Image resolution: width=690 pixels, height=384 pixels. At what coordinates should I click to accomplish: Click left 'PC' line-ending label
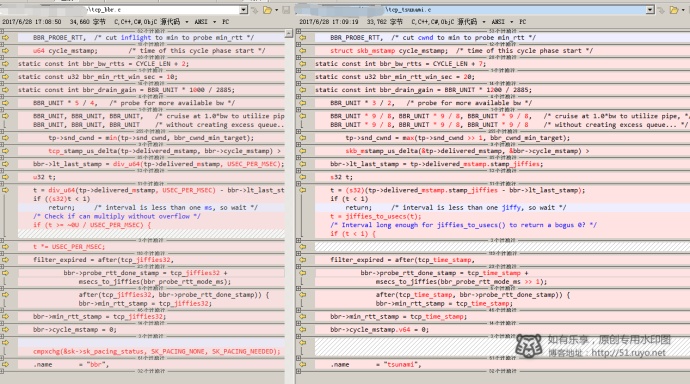pos(226,22)
